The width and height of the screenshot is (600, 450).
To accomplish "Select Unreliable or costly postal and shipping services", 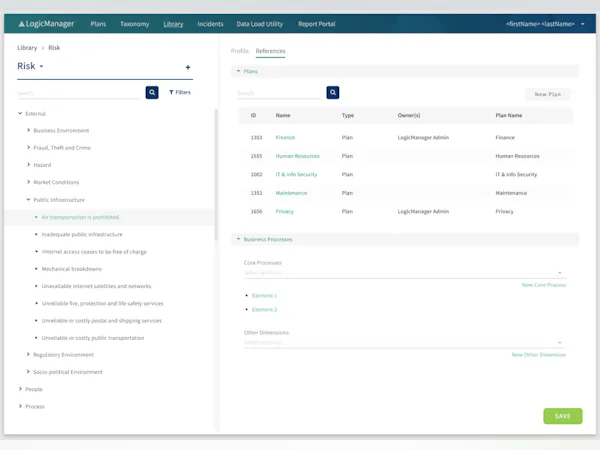I will (102, 321).
